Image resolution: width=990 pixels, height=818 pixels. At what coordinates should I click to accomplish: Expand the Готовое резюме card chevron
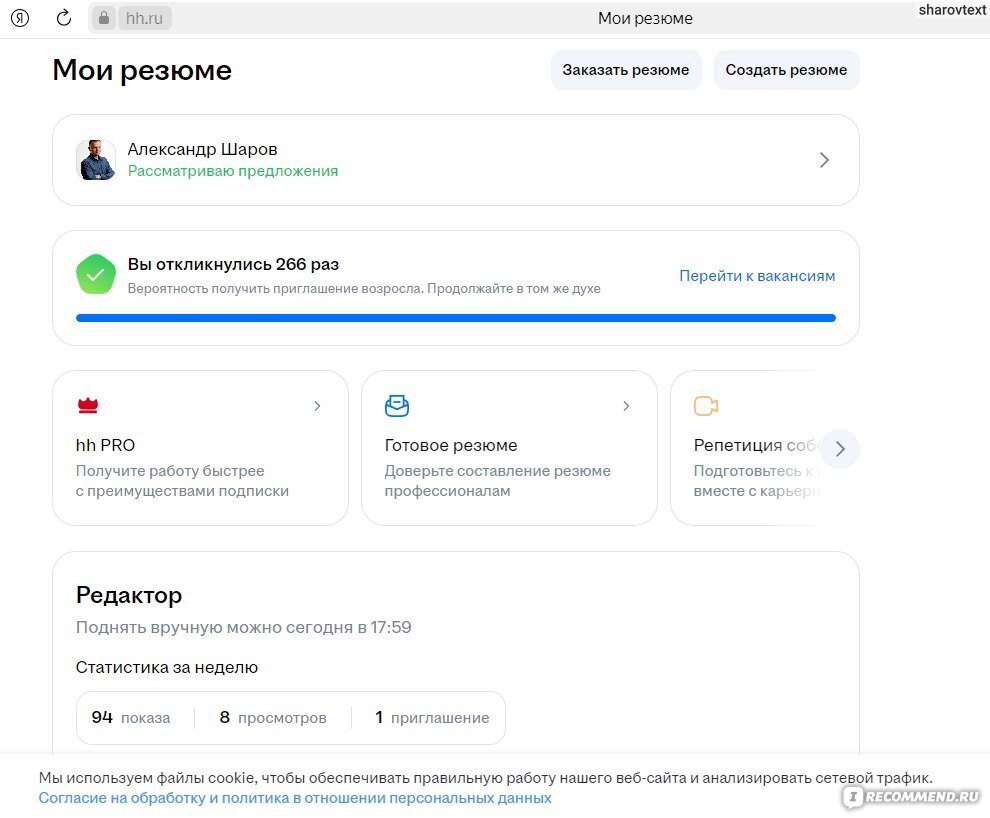626,406
